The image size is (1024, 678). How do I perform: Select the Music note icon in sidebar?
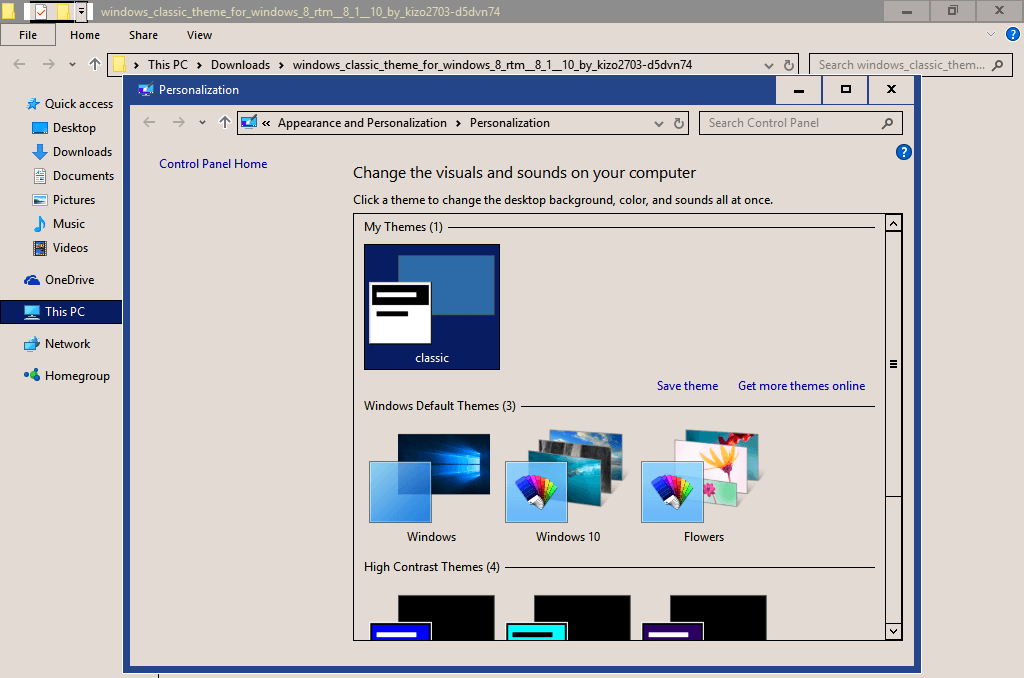(40, 224)
